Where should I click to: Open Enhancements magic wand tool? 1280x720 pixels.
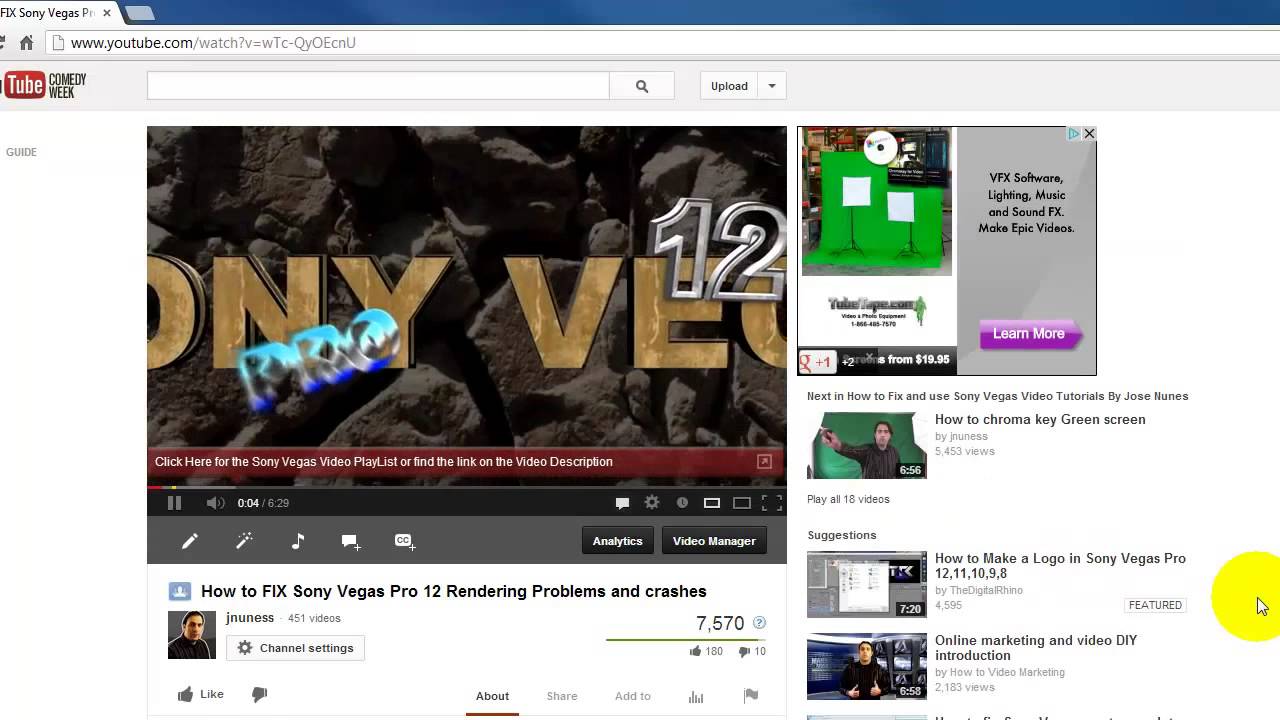244,541
